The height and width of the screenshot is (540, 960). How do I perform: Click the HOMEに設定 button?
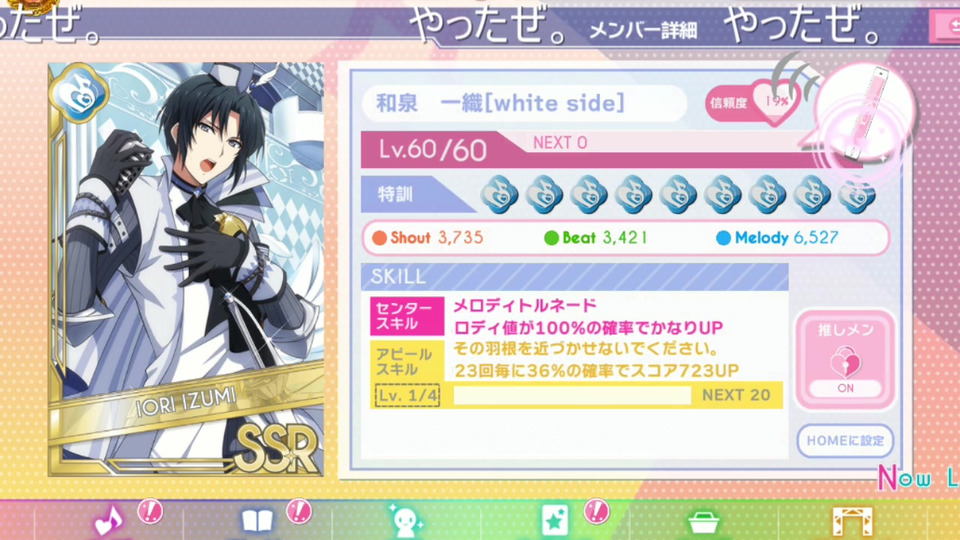click(845, 441)
